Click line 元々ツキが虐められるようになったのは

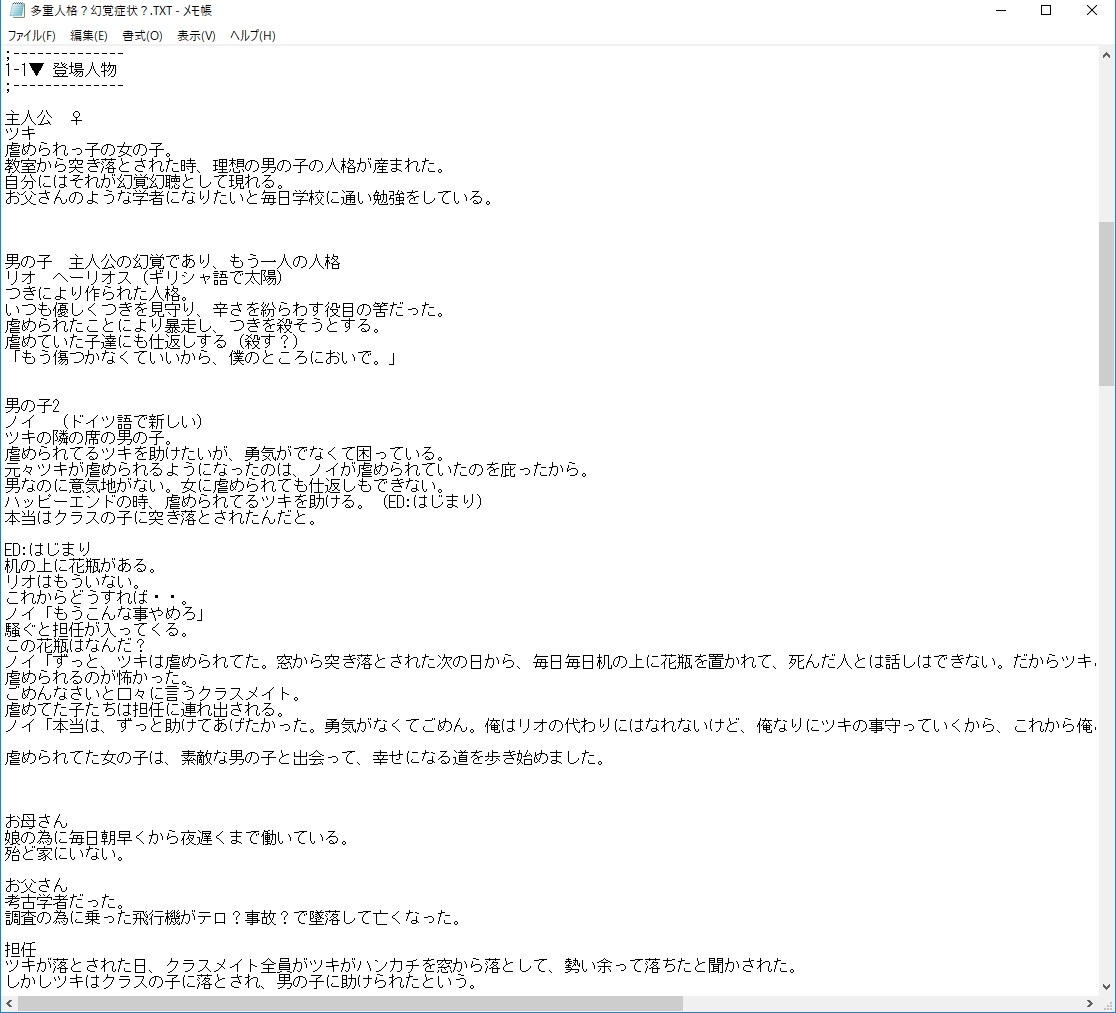point(298,470)
